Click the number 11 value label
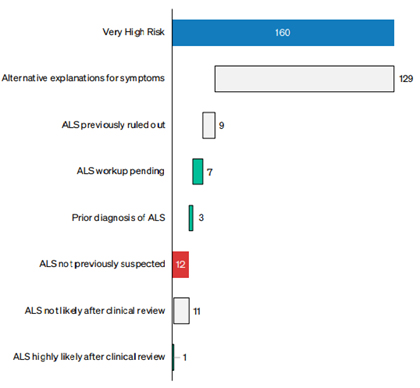This screenshot has width=420, height=388. coord(197,311)
